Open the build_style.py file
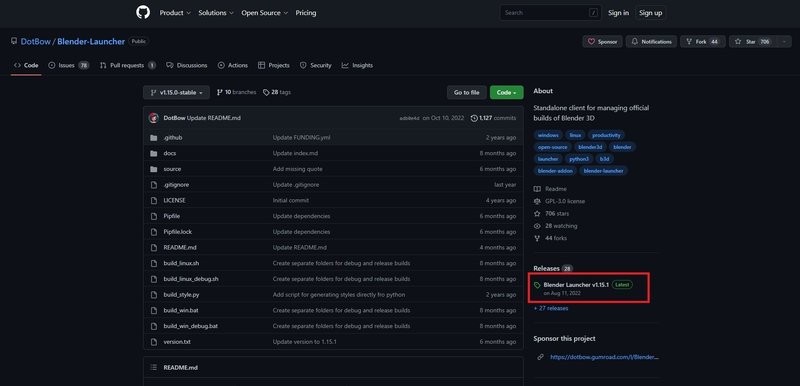This screenshot has width=800, height=386. (181, 295)
